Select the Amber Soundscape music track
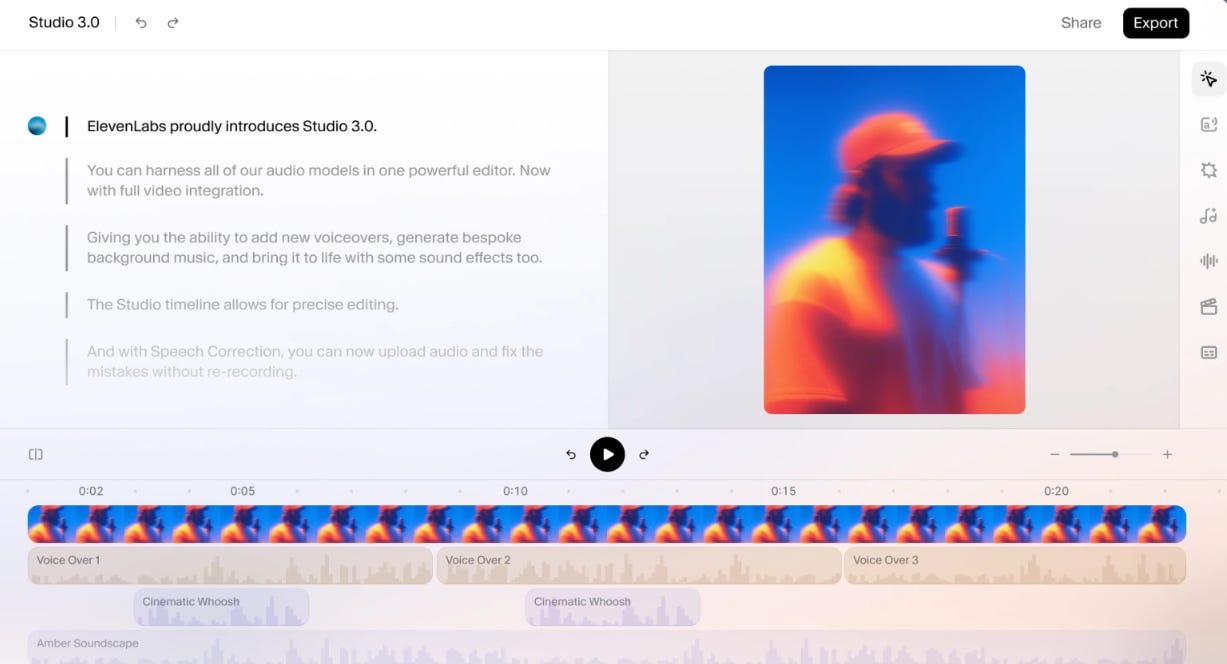This screenshot has height=664, width=1227. coord(607,647)
